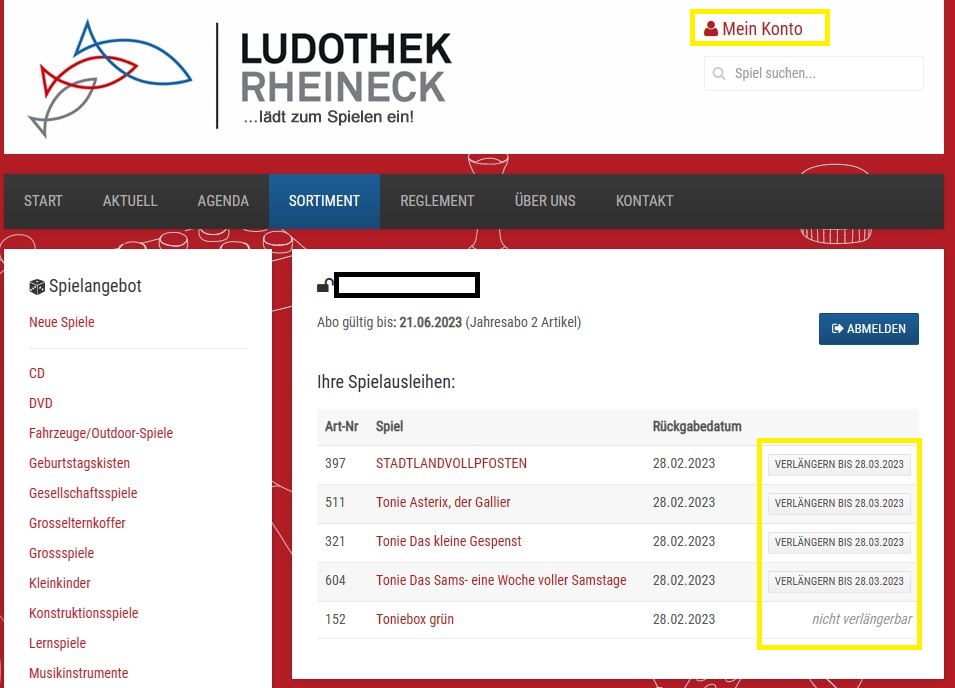Open the DVD category
The width and height of the screenshot is (955, 688).
click(x=41, y=403)
